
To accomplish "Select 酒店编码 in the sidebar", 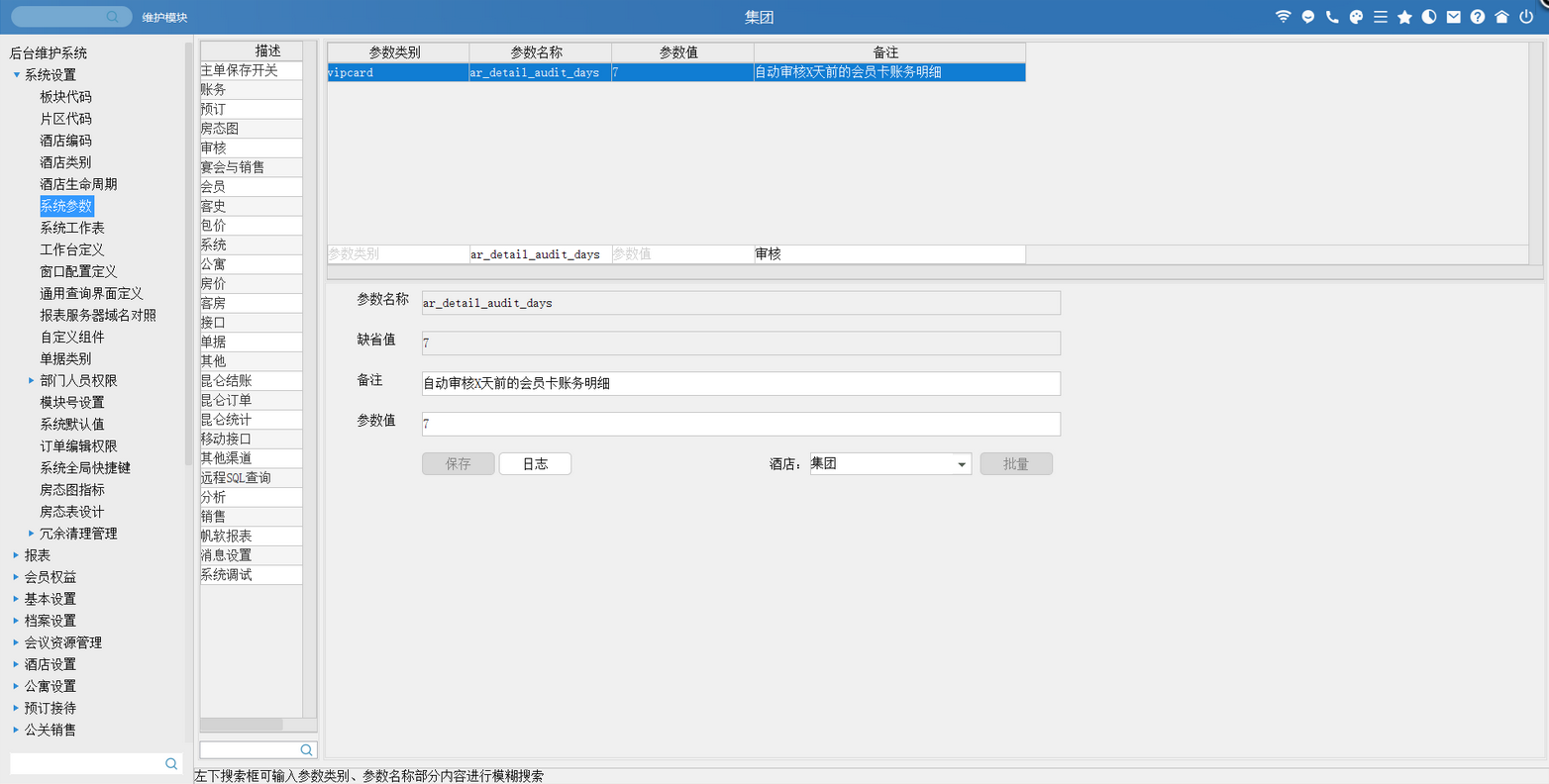I will pyautogui.click(x=65, y=141).
